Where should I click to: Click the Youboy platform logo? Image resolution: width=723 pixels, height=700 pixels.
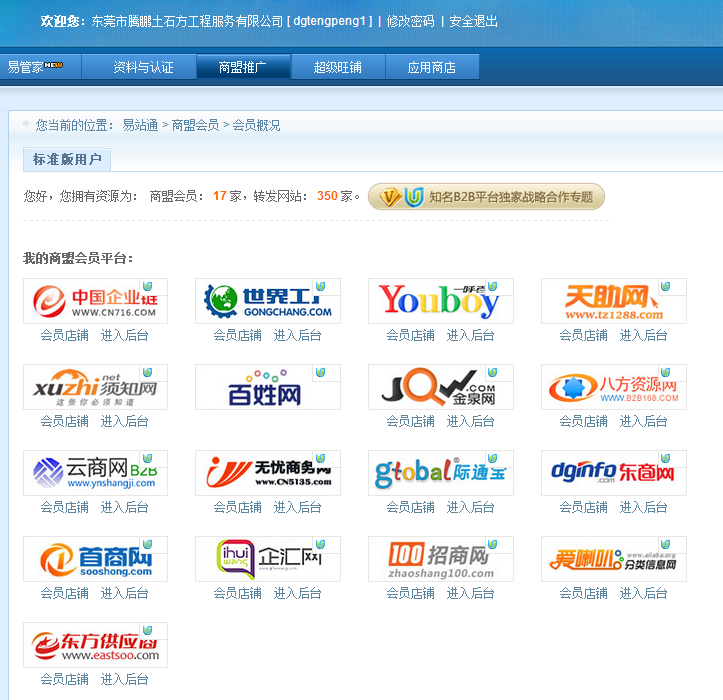(440, 301)
